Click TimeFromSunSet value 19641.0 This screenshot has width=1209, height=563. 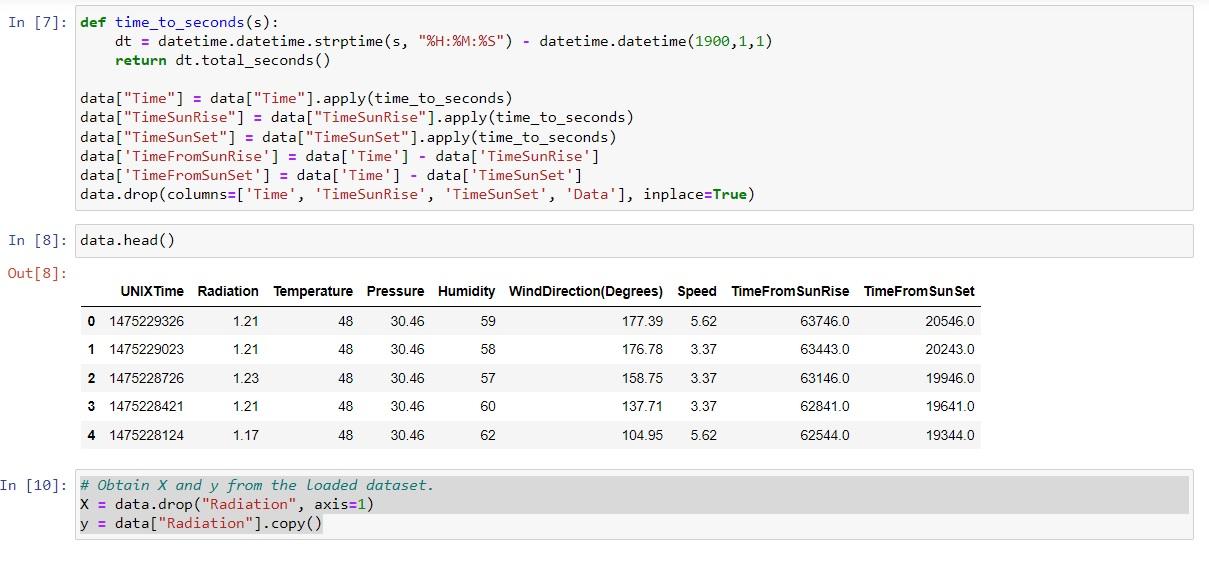pyautogui.click(x=950, y=407)
